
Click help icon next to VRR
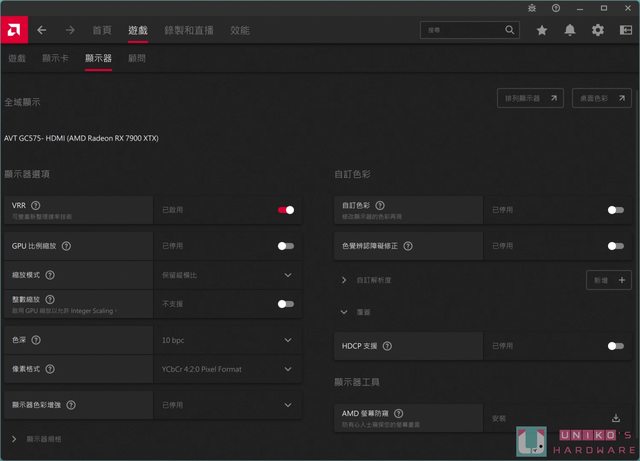[x=36, y=205]
